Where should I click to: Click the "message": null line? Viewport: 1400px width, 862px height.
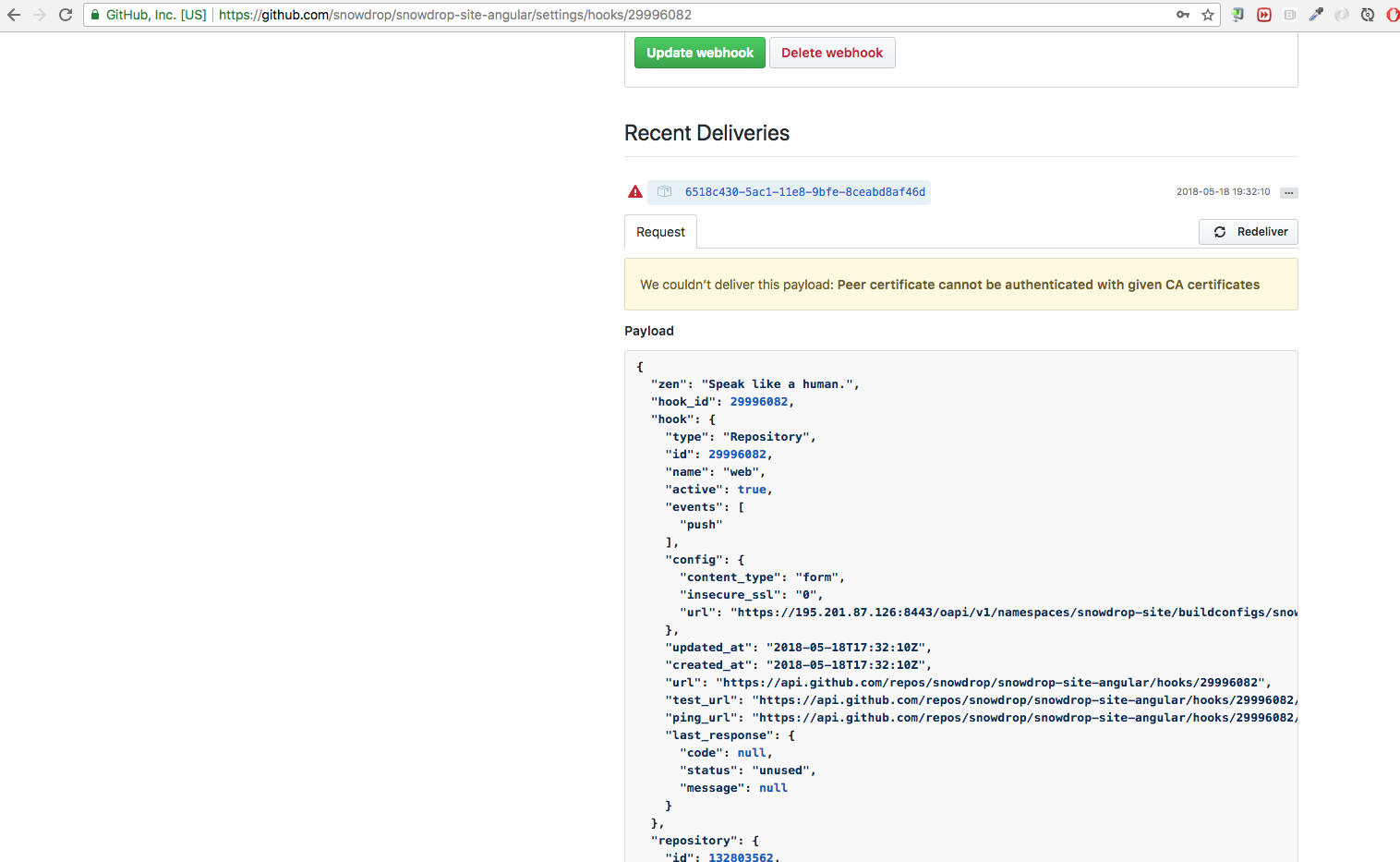tap(734, 788)
